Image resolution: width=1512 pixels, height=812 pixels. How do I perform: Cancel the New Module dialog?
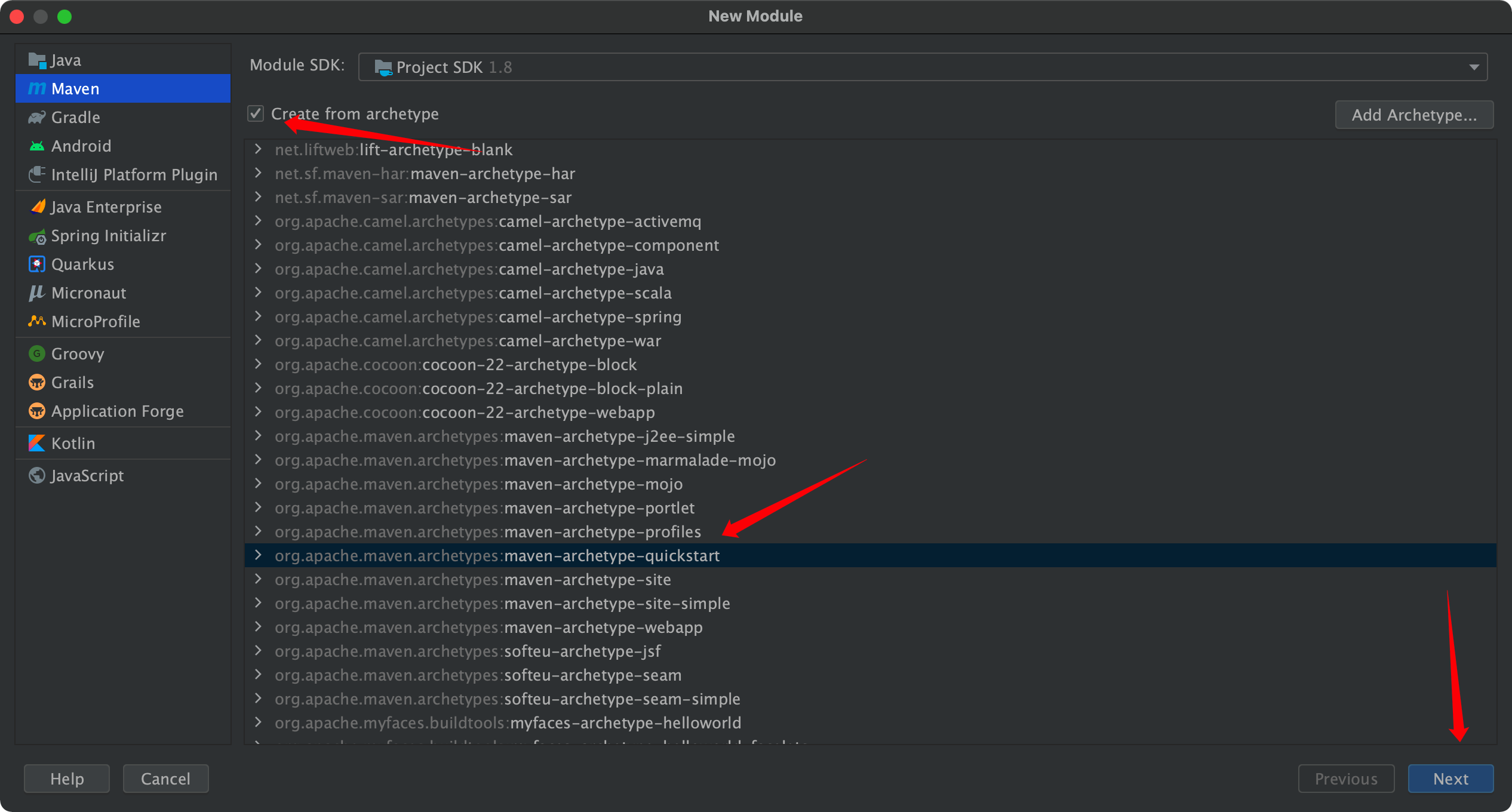(165, 779)
